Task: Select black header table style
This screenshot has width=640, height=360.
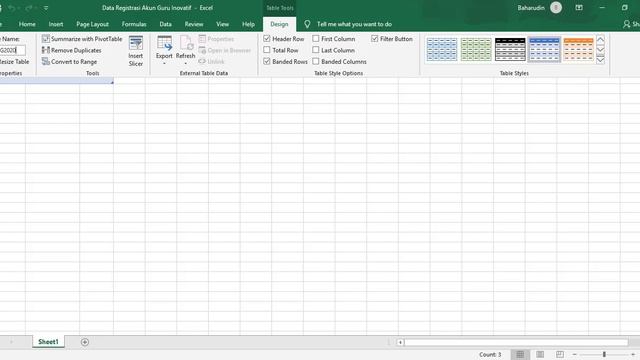Action: pyautogui.click(x=510, y=49)
